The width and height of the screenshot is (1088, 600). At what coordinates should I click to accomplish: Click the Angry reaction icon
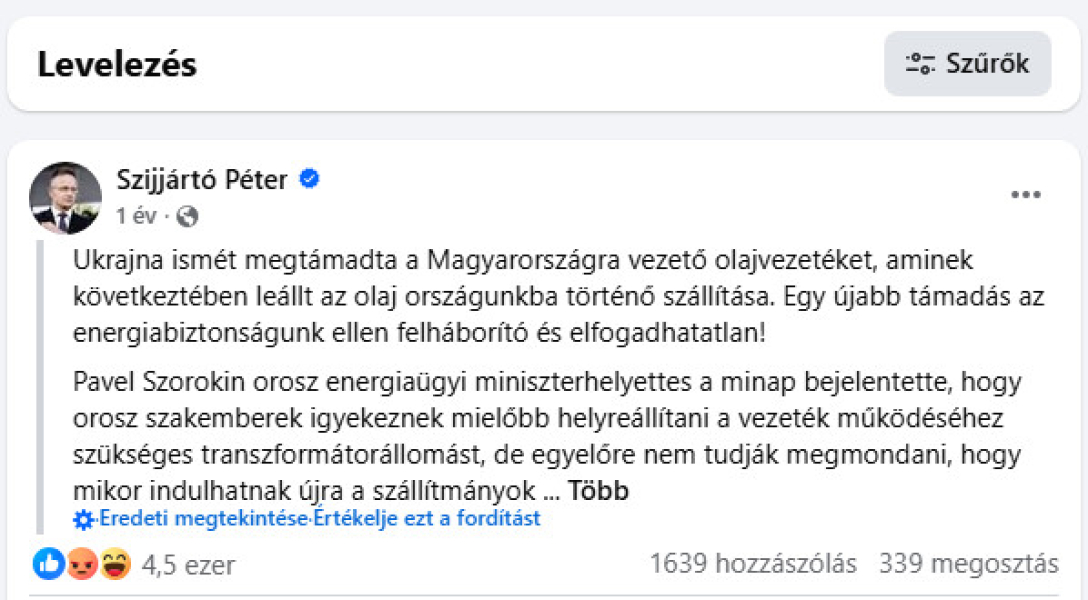pos(81,564)
